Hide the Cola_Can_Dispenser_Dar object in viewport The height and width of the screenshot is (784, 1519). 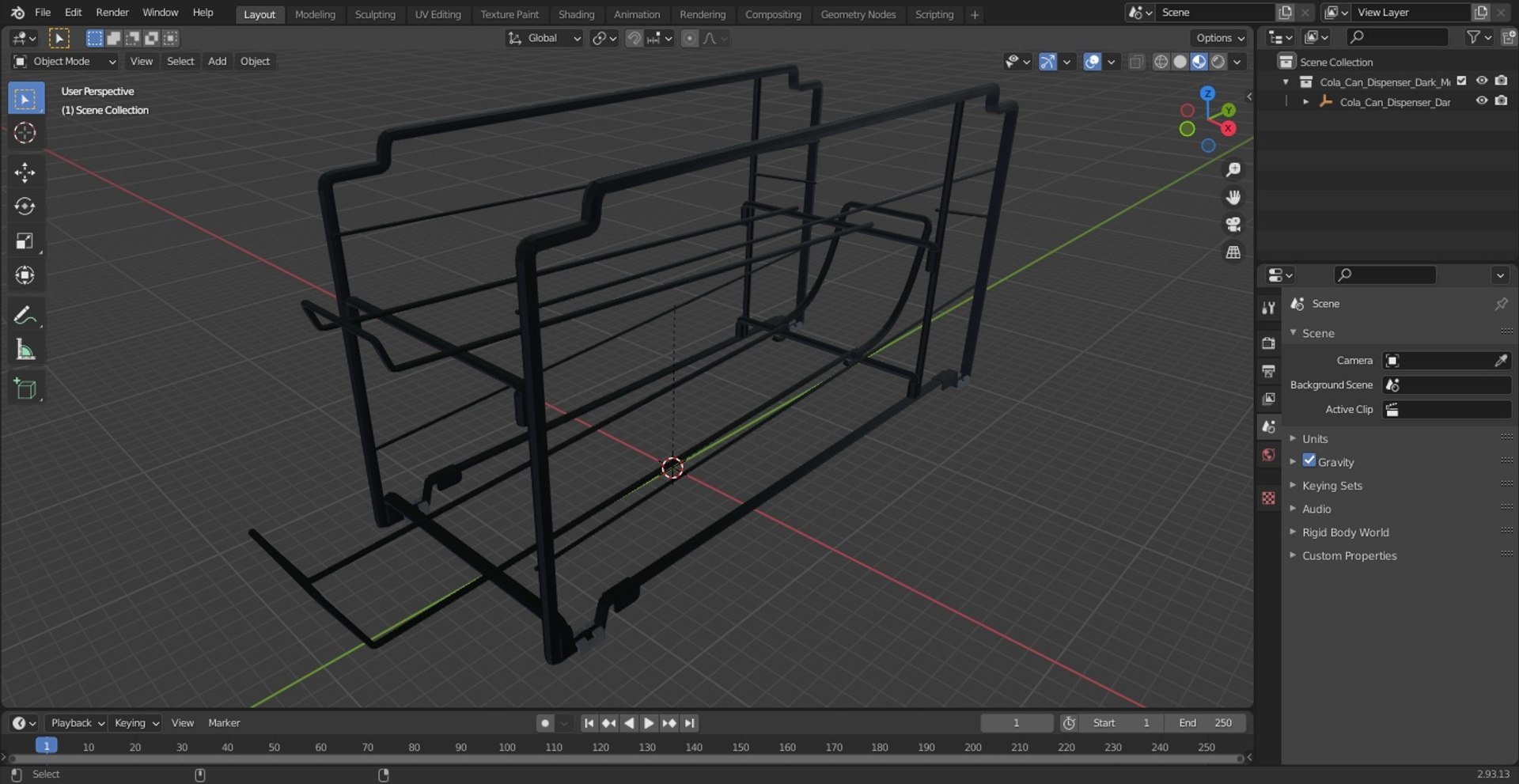pos(1482,100)
